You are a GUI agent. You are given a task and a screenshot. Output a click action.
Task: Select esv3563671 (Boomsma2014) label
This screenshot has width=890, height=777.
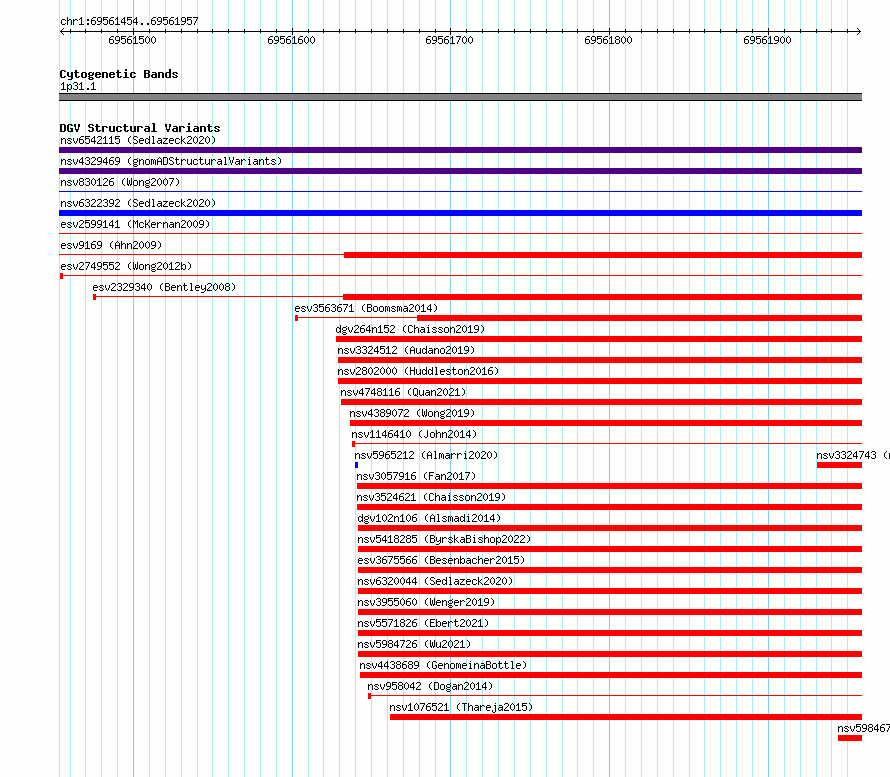366,308
